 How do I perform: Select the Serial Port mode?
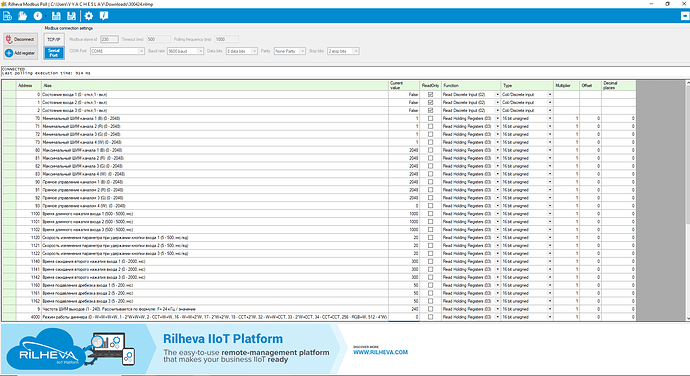point(54,53)
